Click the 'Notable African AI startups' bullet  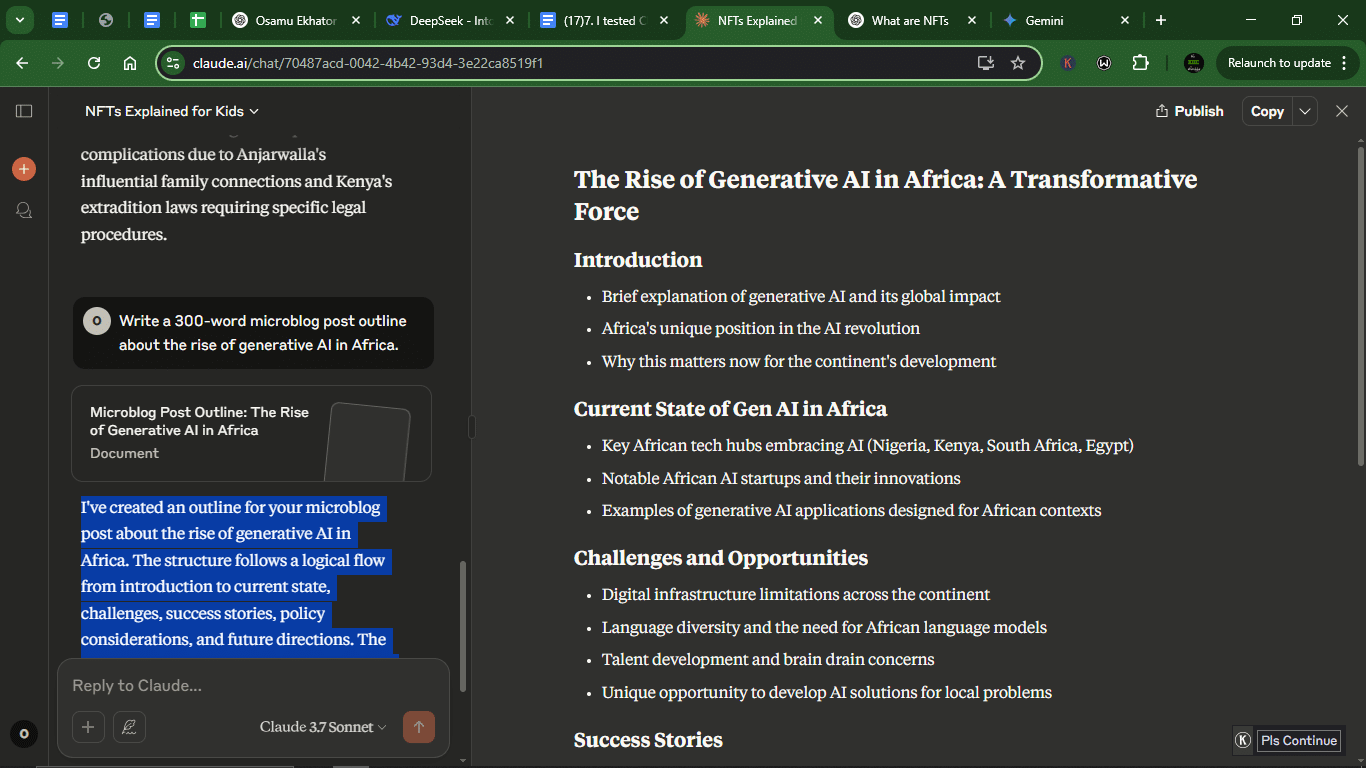point(781,478)
